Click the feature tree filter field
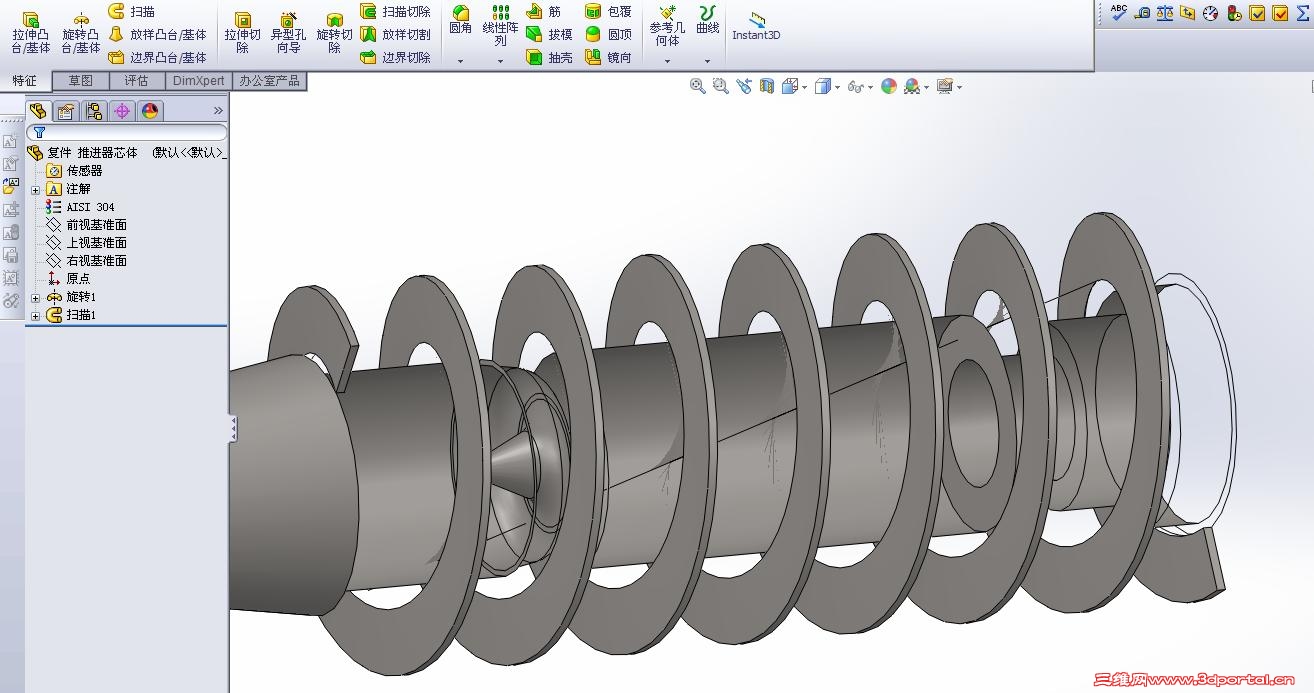This screenshot has width=1314, height=693. (127, 132)
